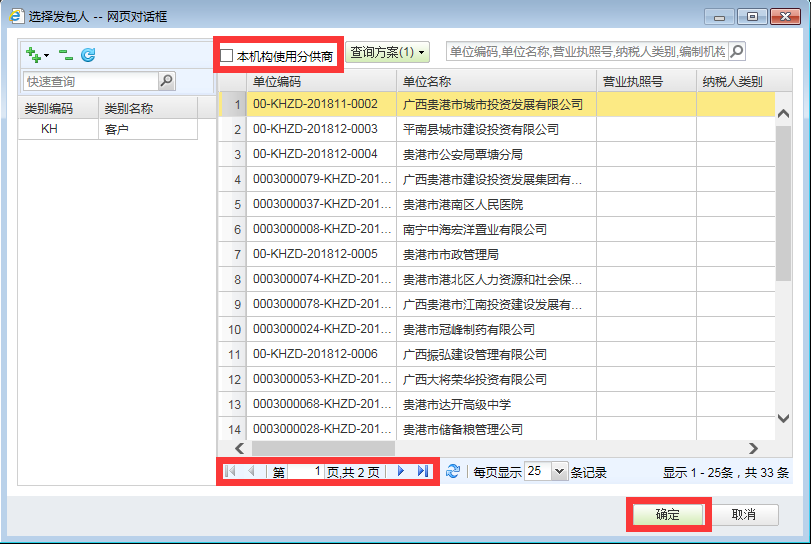Image resolution: width=811 pixels, height=544 pixels.
Task: Click the green plus add category icon
Action: [33, 54]
